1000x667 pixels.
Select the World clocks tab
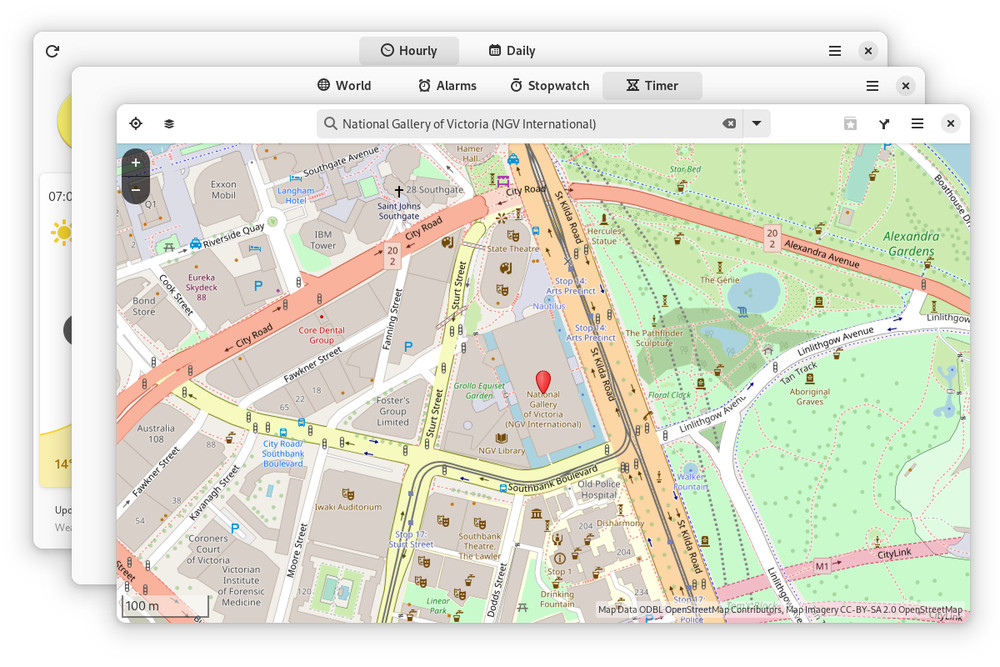pos(344,86)
